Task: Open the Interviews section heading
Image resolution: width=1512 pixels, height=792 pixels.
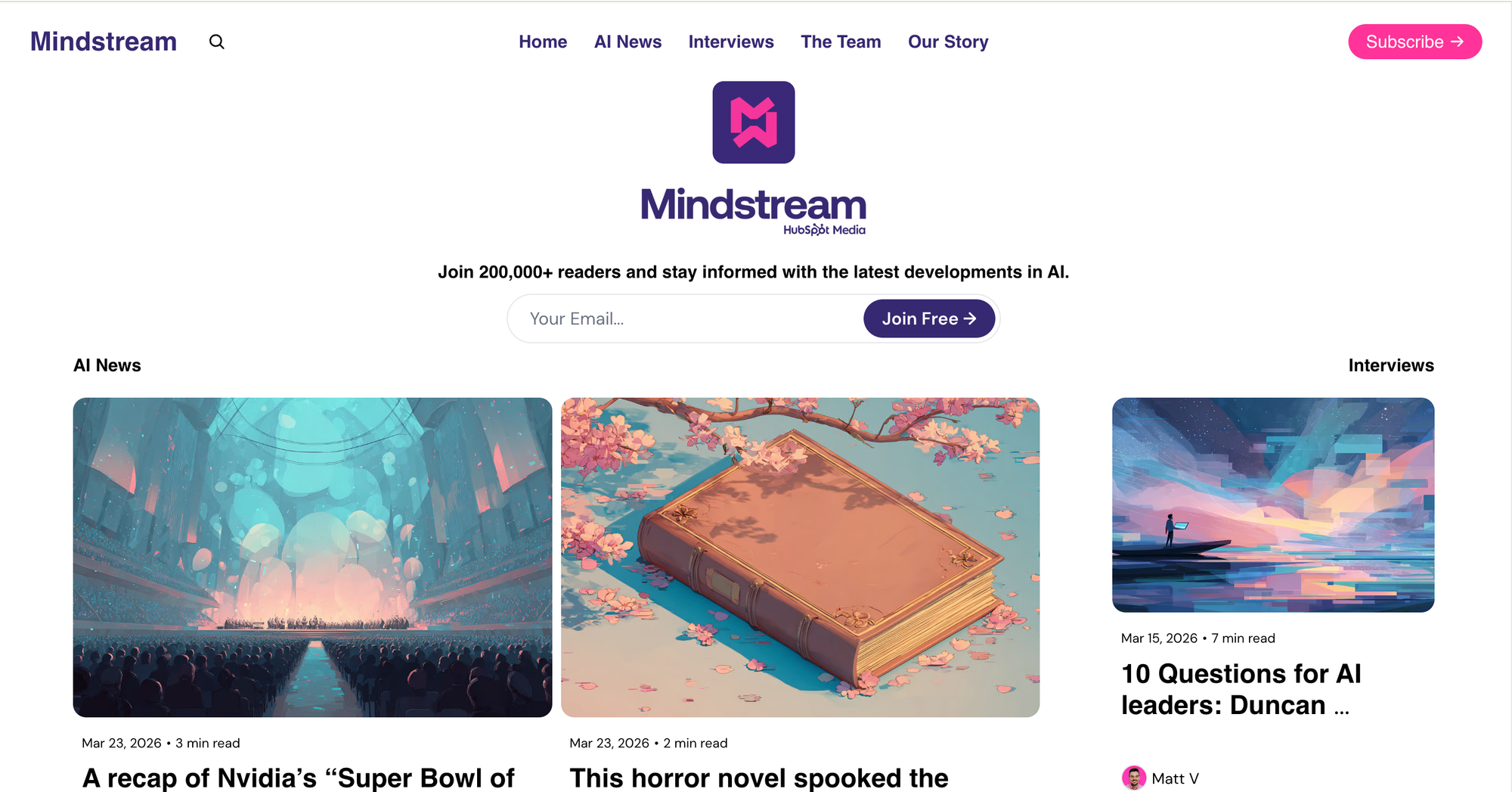Action: pyautogui.click(x=1391, y=365)
